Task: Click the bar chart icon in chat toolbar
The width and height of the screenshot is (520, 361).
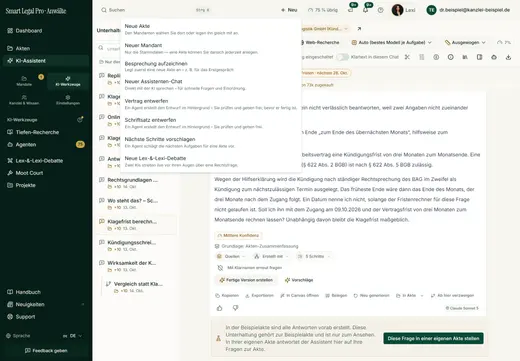Action: click(x=465, y=57)
